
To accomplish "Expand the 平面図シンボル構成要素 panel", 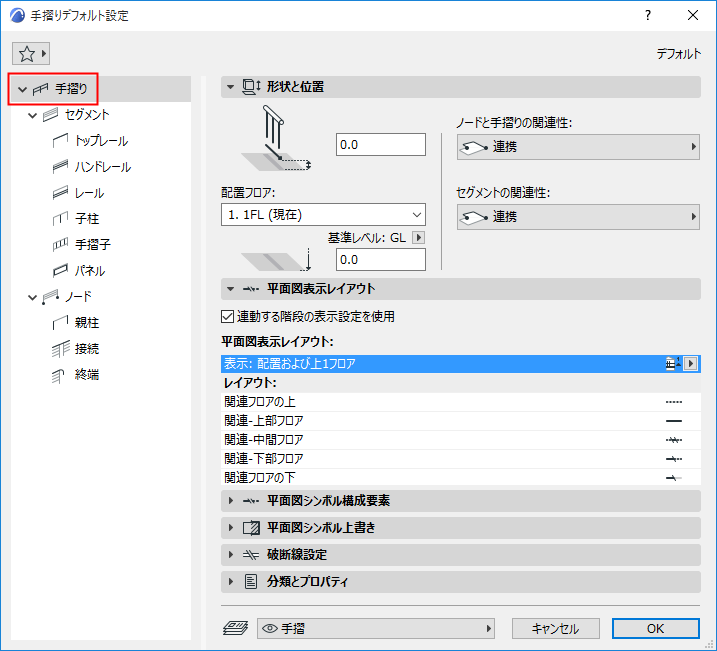I will (x=230, y=501).
